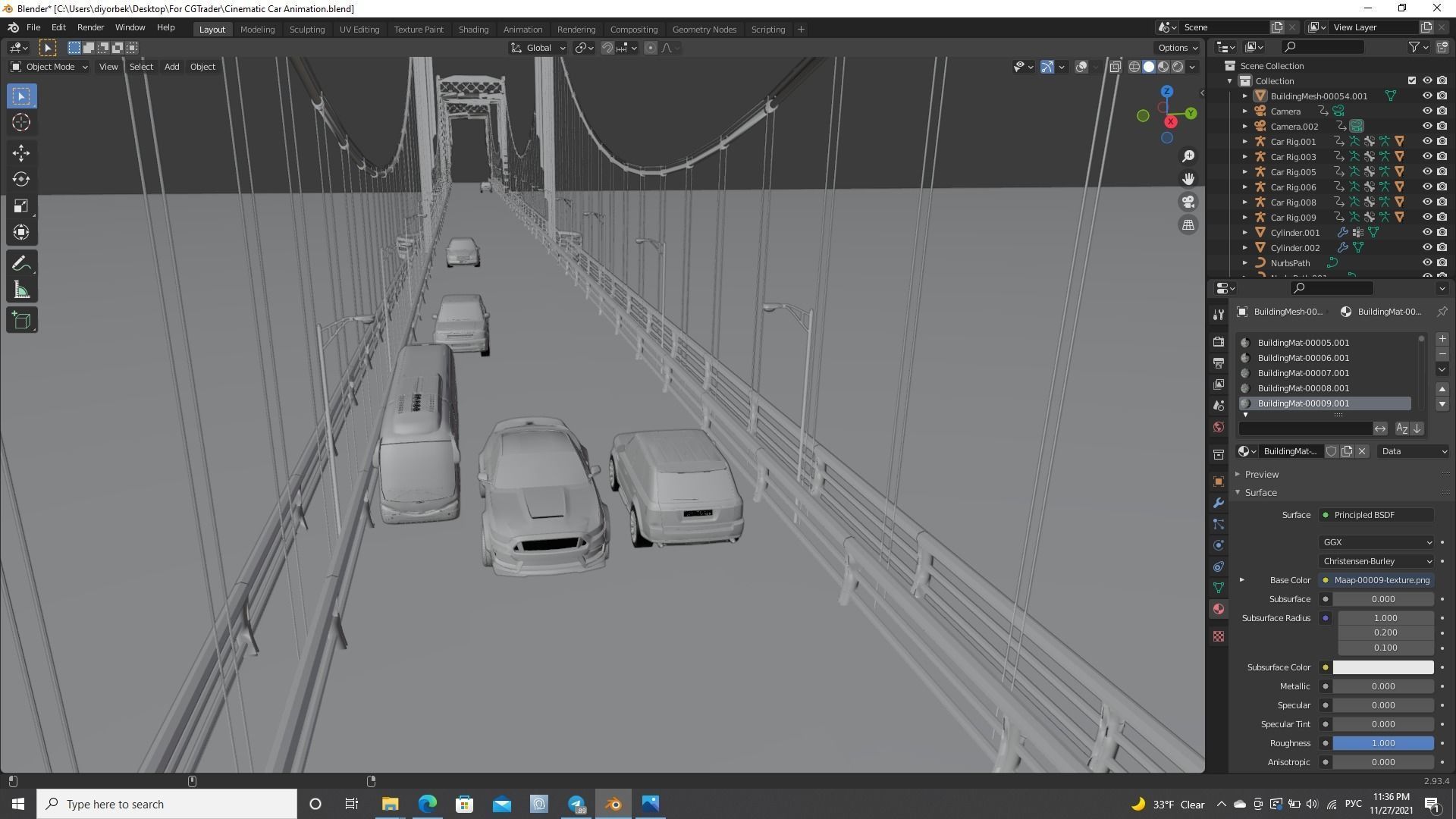Select the Rotate tool
1456x819 pixels.
21,180
